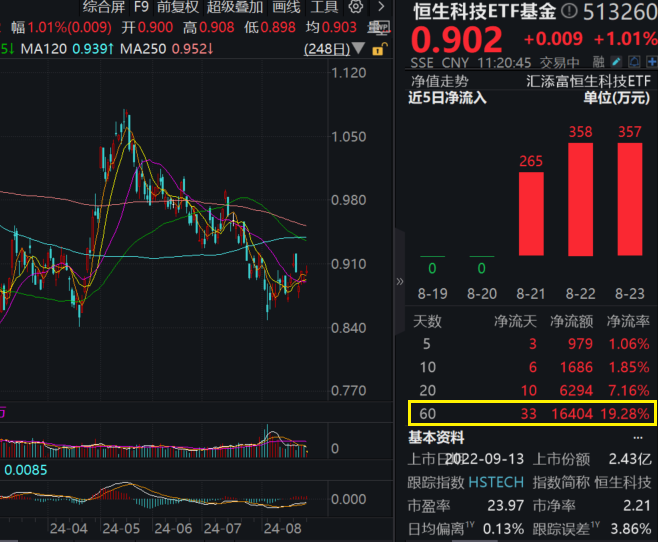Open 工具 tools menu
This screenshot has height=542, width=661.
point(324,6)
